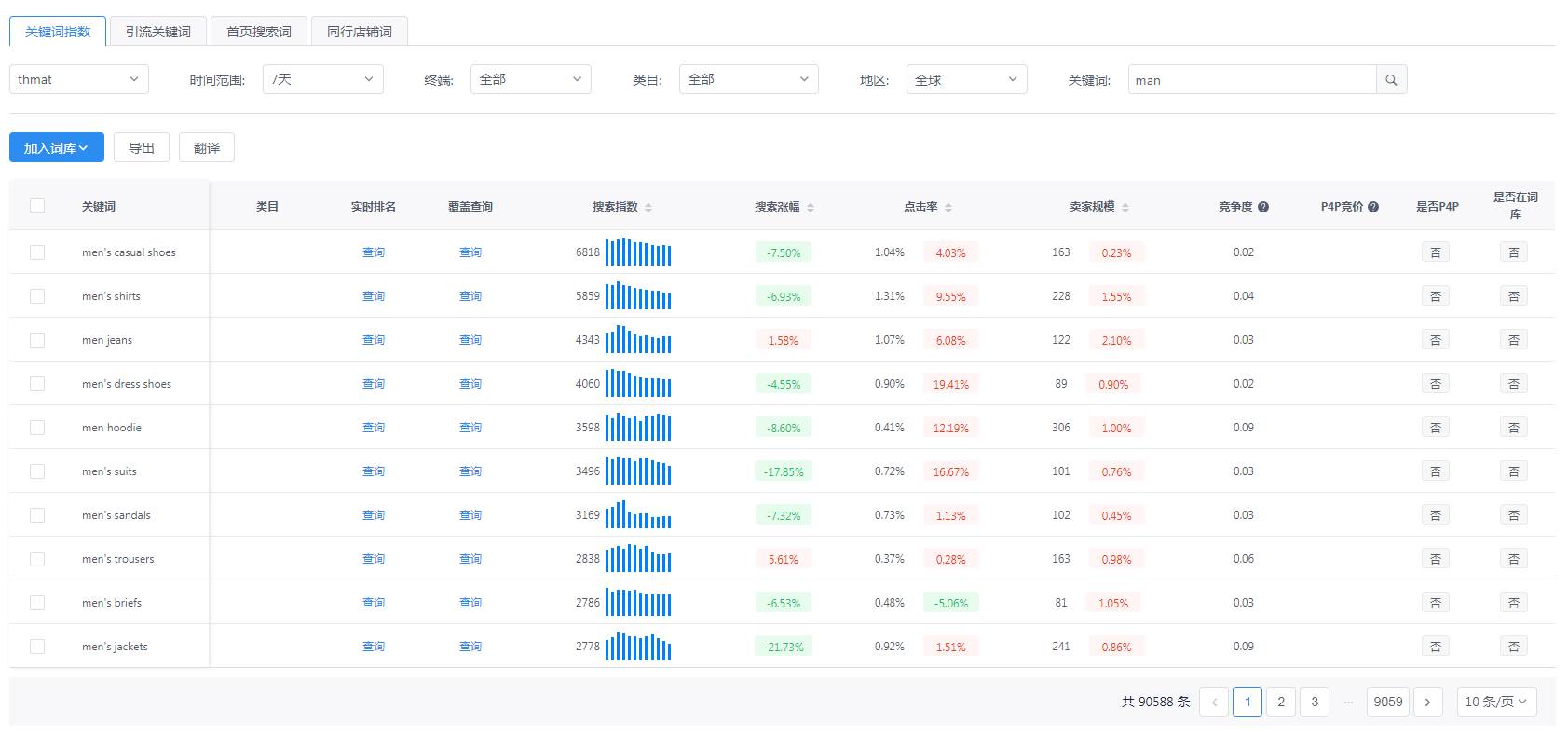Viewport: 1568px width, 737px height.
Task: Check the men's sandals row checkbox
Action: point(37,514)
